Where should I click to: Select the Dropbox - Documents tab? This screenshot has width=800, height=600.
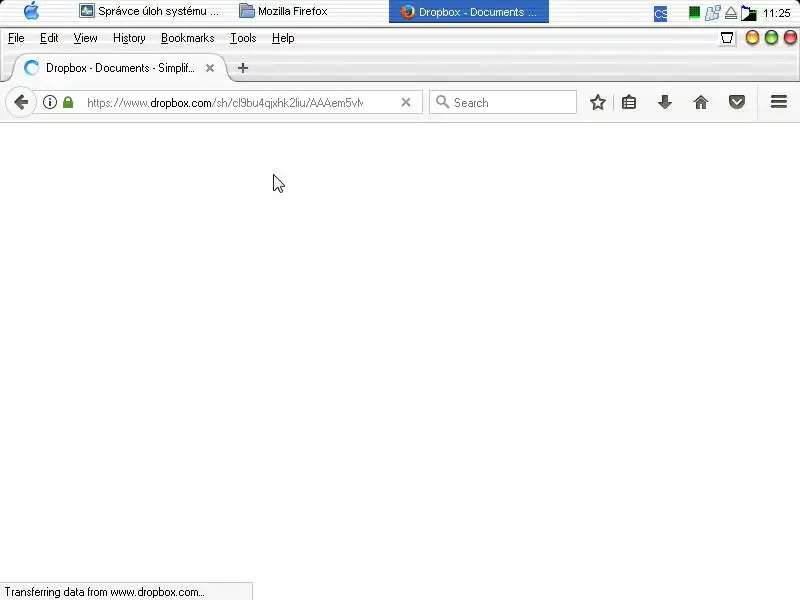tap(120, 68)
